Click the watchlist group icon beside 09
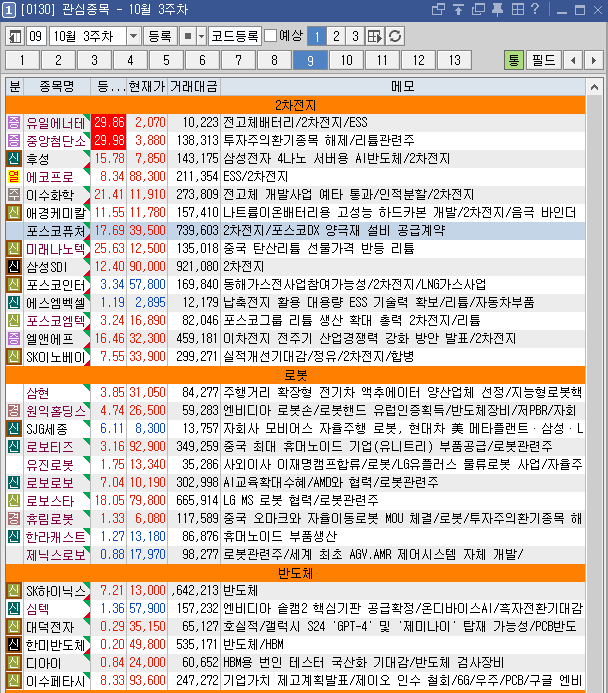 pyautogui.click(x=14, y=36)
